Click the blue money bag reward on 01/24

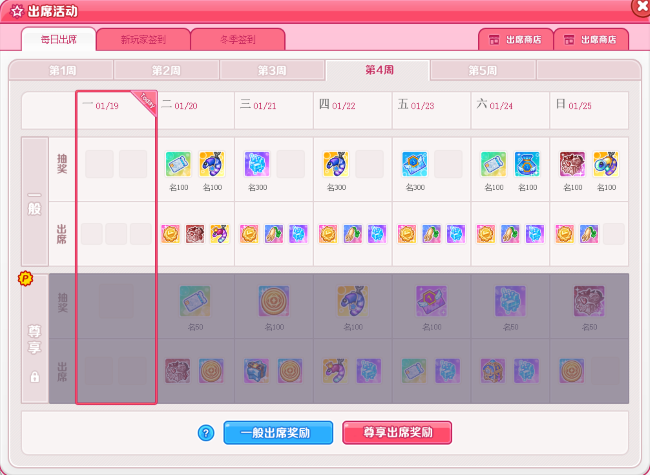(x=527, y=164)
